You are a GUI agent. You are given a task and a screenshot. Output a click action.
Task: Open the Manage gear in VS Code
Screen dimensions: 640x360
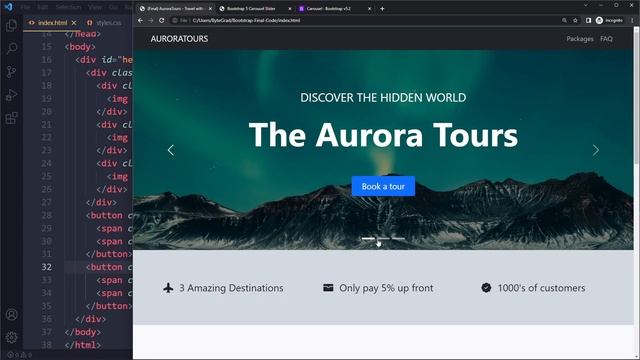click(x=11, y=338)
